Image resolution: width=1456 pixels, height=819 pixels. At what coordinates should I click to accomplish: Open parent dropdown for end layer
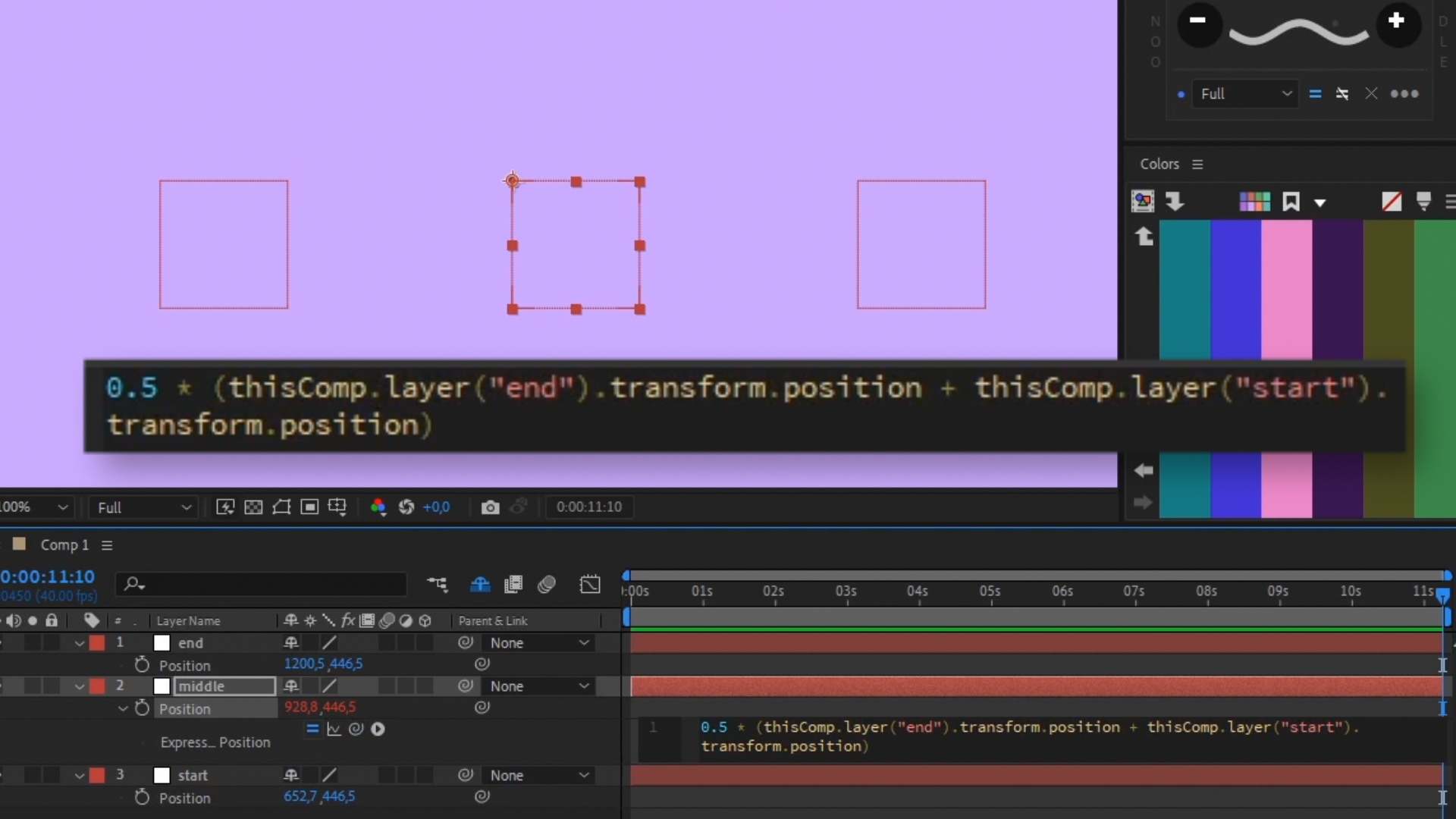coord(538,642)
